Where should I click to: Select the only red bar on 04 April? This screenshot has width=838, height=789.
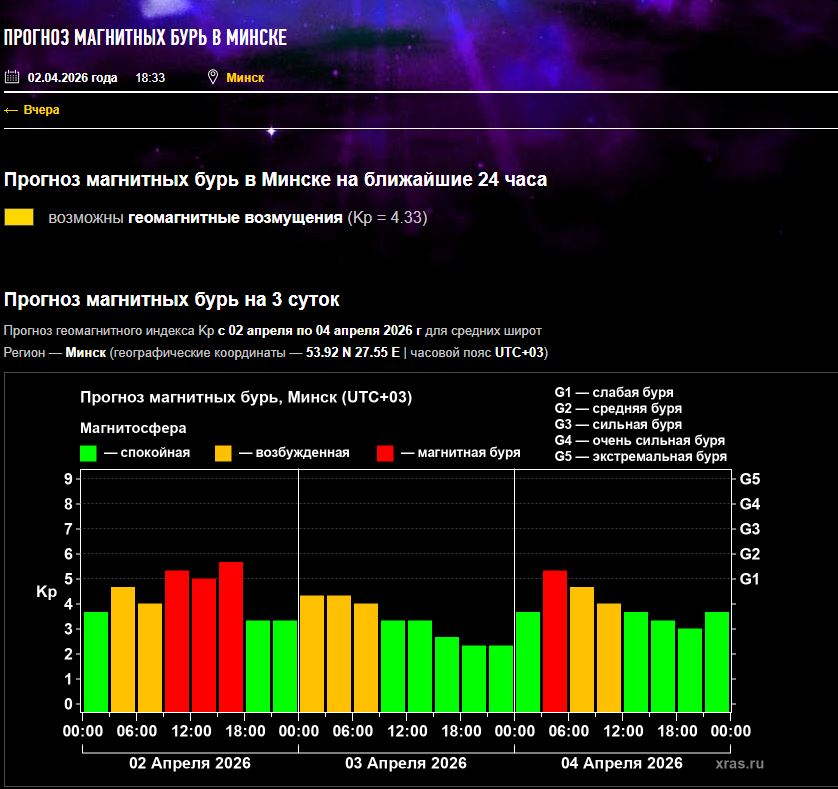point(555,640)
